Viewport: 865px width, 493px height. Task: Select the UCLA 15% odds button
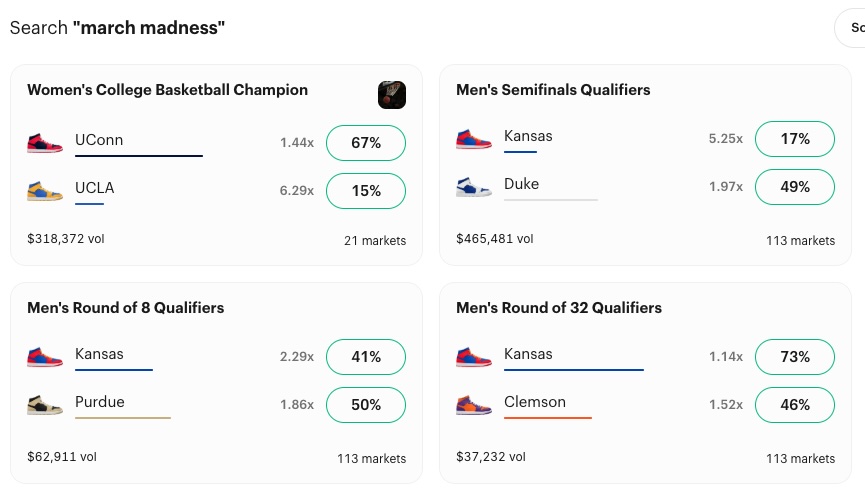coord(366,191)
